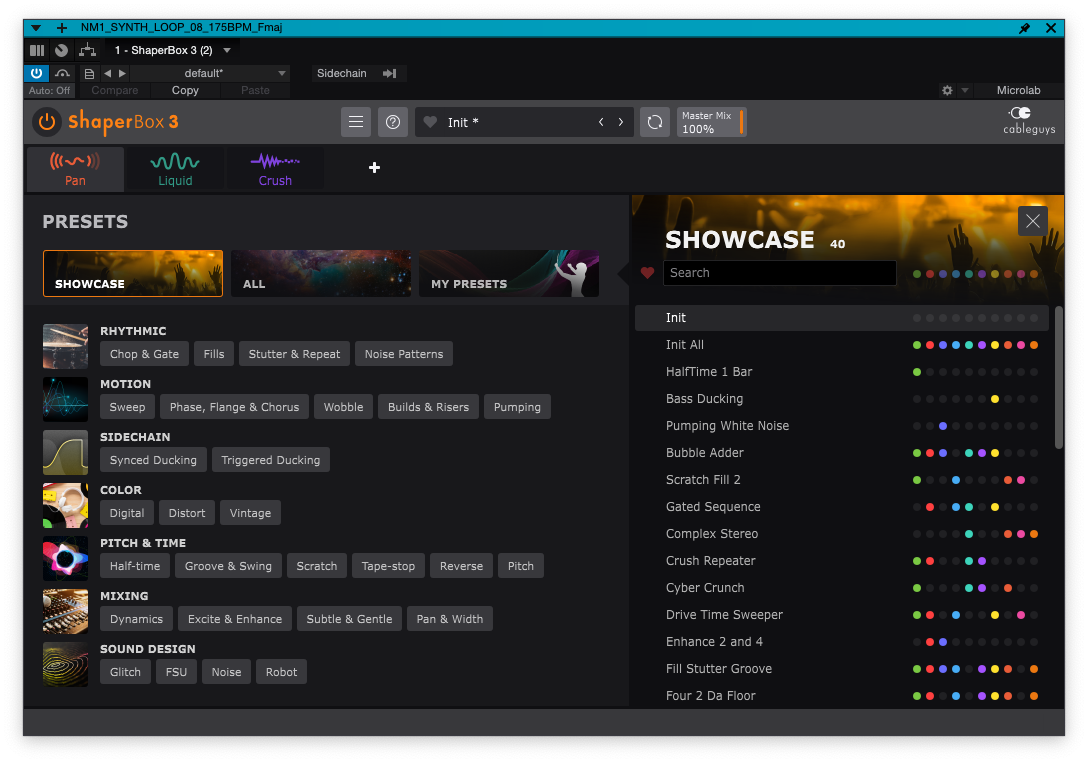This screenshot has width=1088, height=763.
Task: Select the Crush shaper tab
Action: pyautogui.click(x=275, y=169)
